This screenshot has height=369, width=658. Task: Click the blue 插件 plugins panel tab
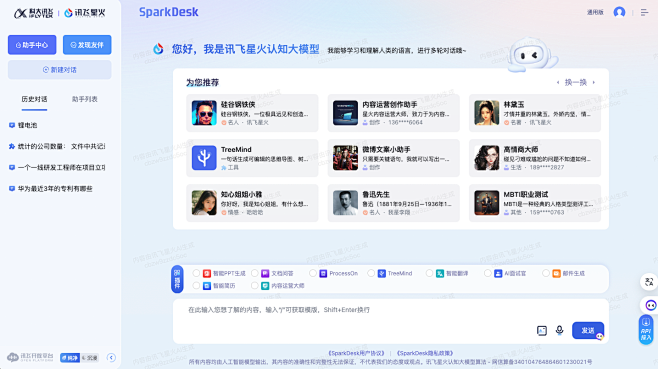tap(177, 279)
